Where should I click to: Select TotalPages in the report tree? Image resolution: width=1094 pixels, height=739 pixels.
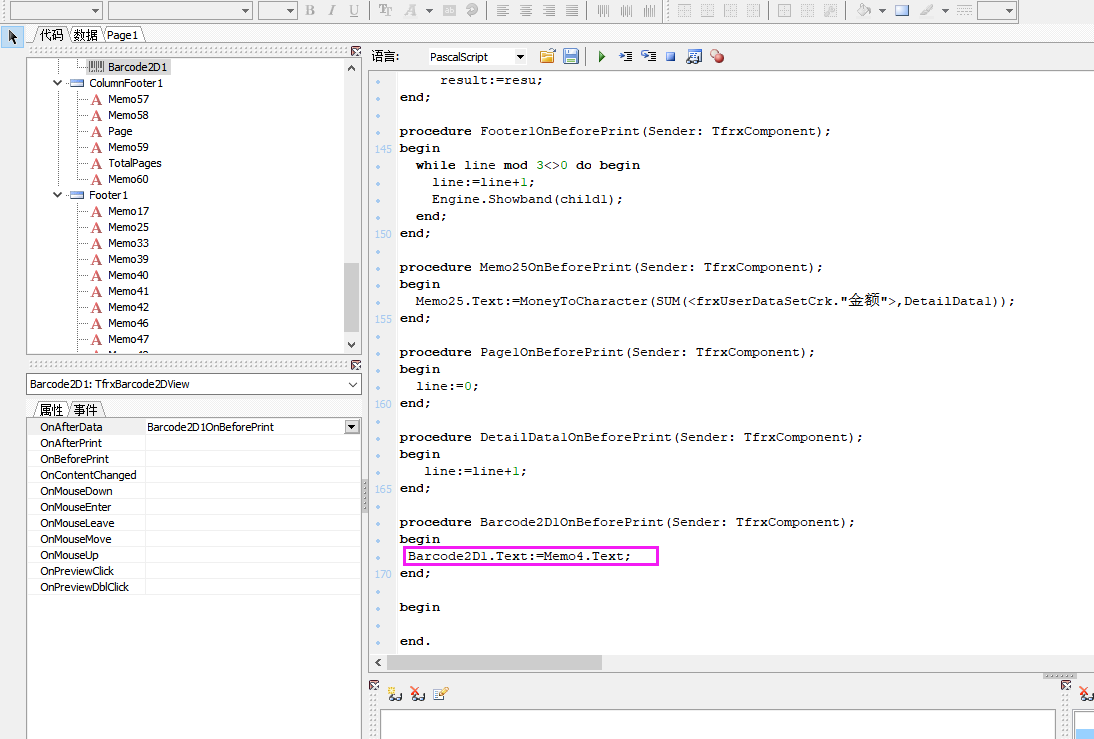click(x=135, y=163)
